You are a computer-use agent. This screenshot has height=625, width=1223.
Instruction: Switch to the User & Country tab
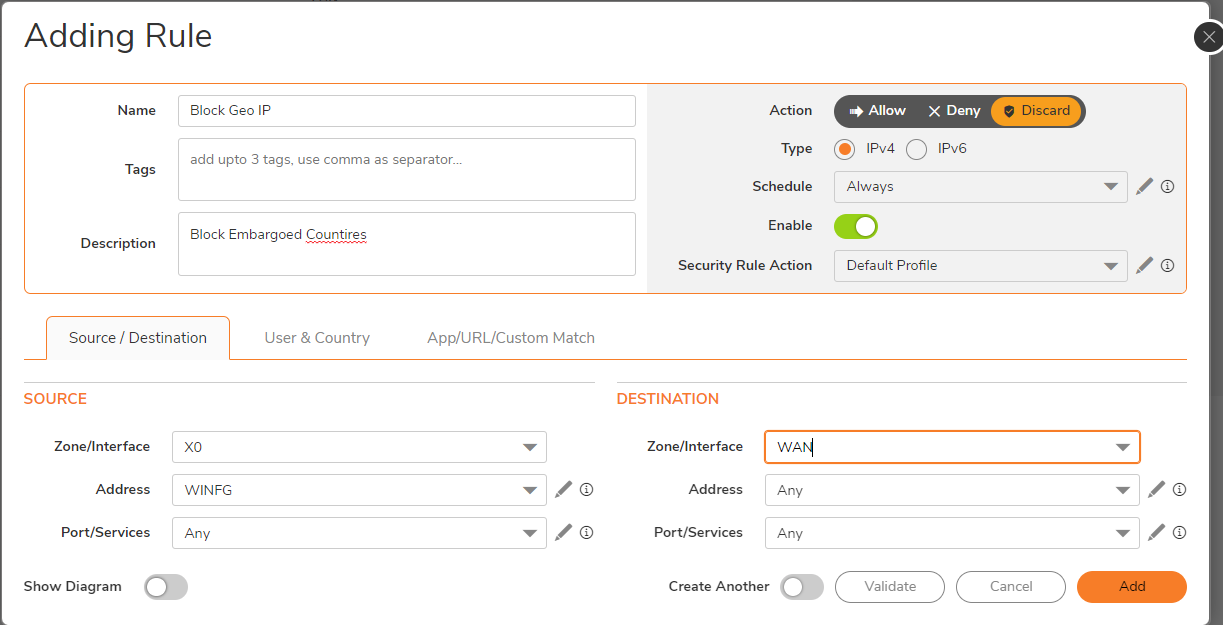317,337
